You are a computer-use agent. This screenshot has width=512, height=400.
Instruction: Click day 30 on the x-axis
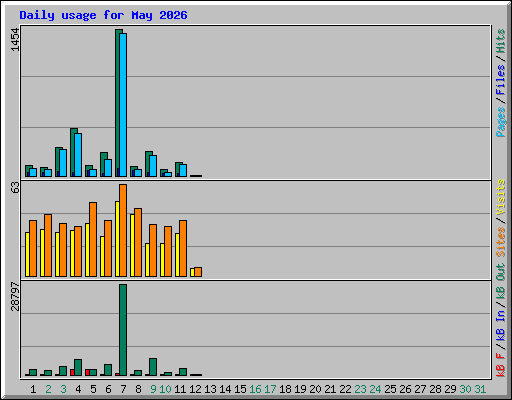click(465, 389)
